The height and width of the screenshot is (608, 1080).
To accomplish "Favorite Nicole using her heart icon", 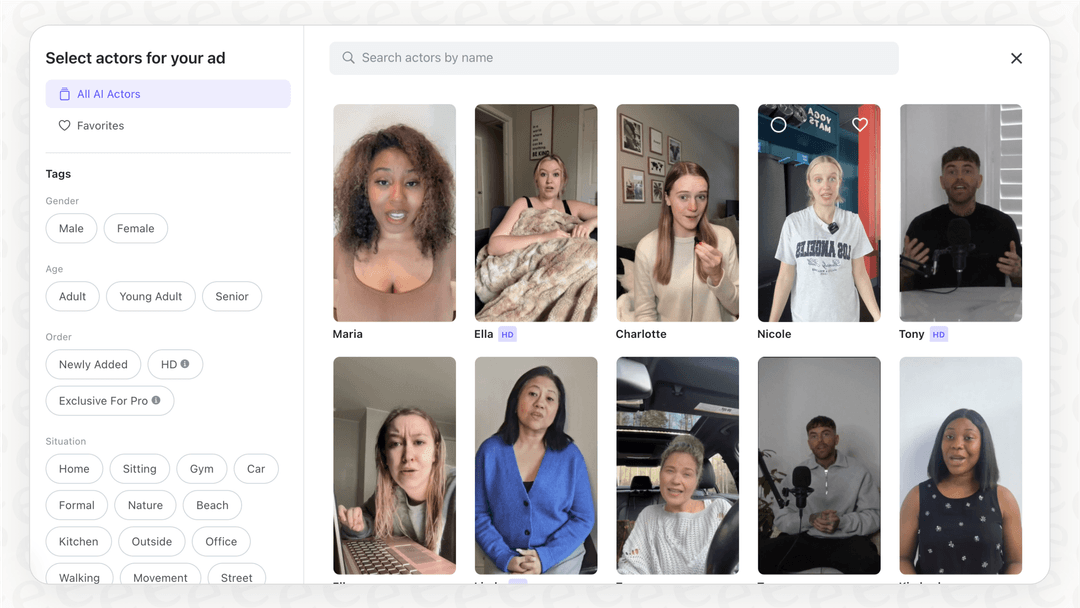I will [860, 124].
